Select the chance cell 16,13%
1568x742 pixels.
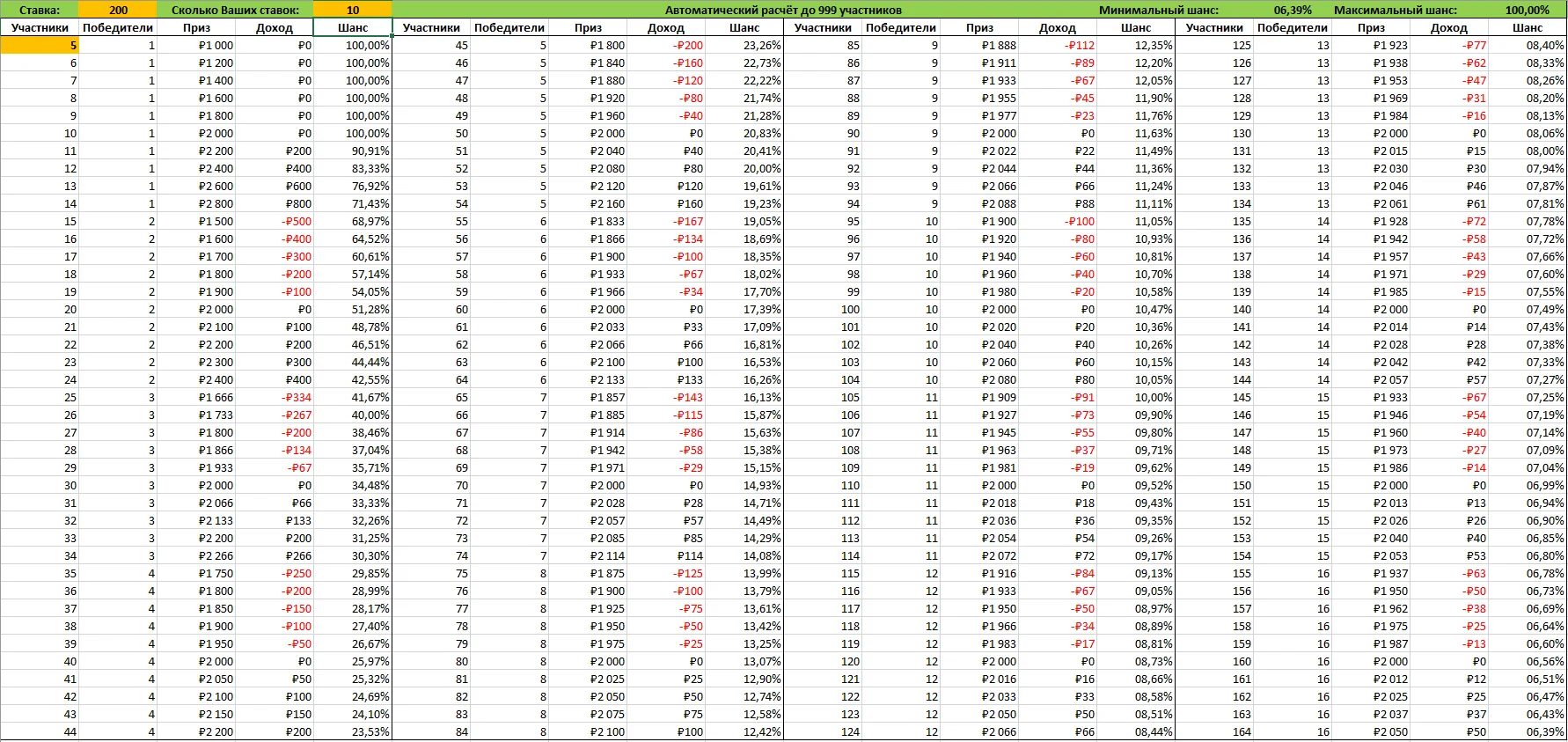click(744, 397)
